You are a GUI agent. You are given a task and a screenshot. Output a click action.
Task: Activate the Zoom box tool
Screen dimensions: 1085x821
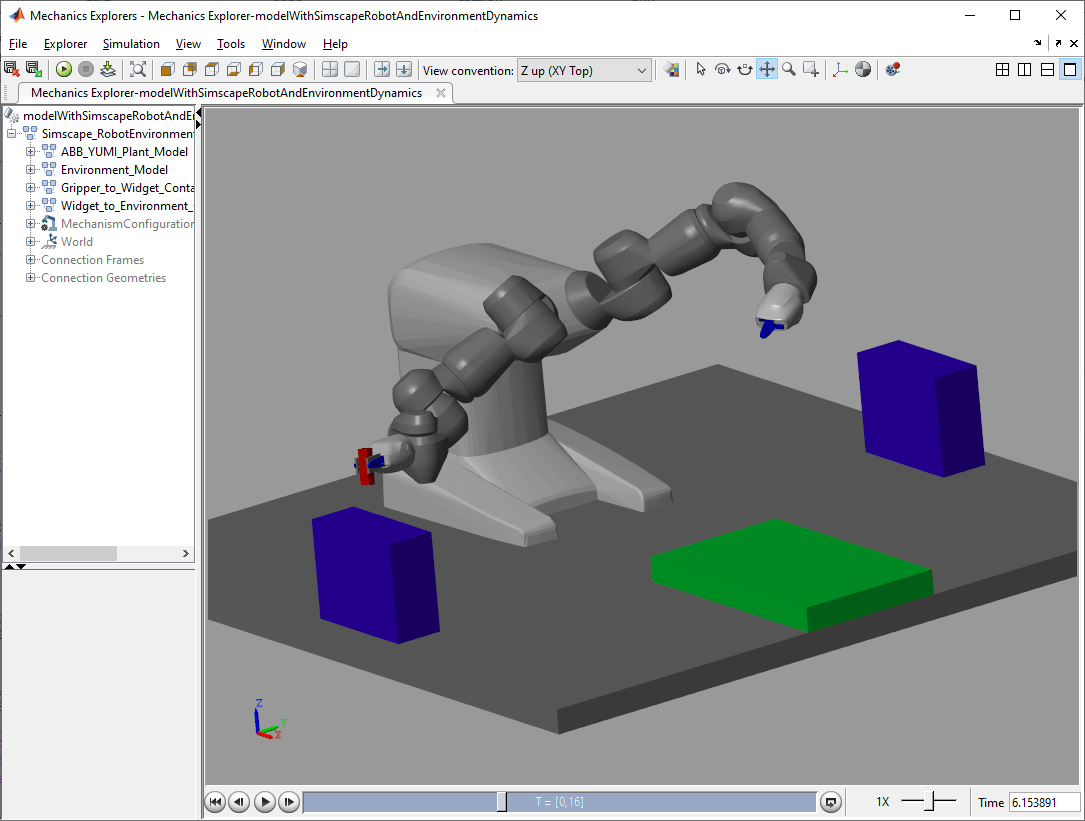pos(810,69)
